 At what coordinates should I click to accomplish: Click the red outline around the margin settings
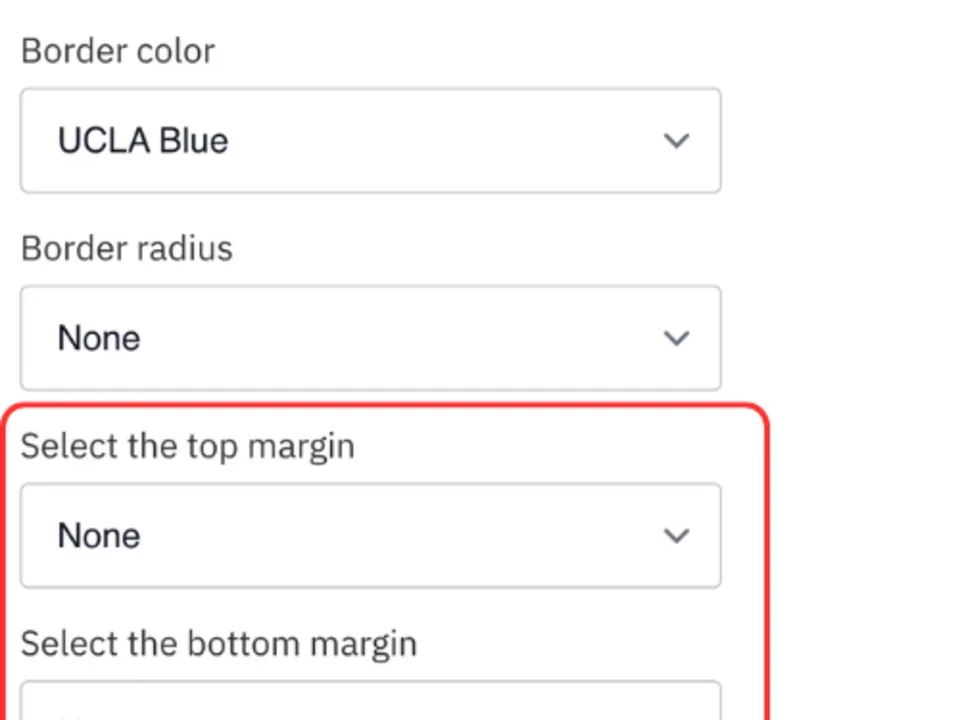(x=385, y=405)
